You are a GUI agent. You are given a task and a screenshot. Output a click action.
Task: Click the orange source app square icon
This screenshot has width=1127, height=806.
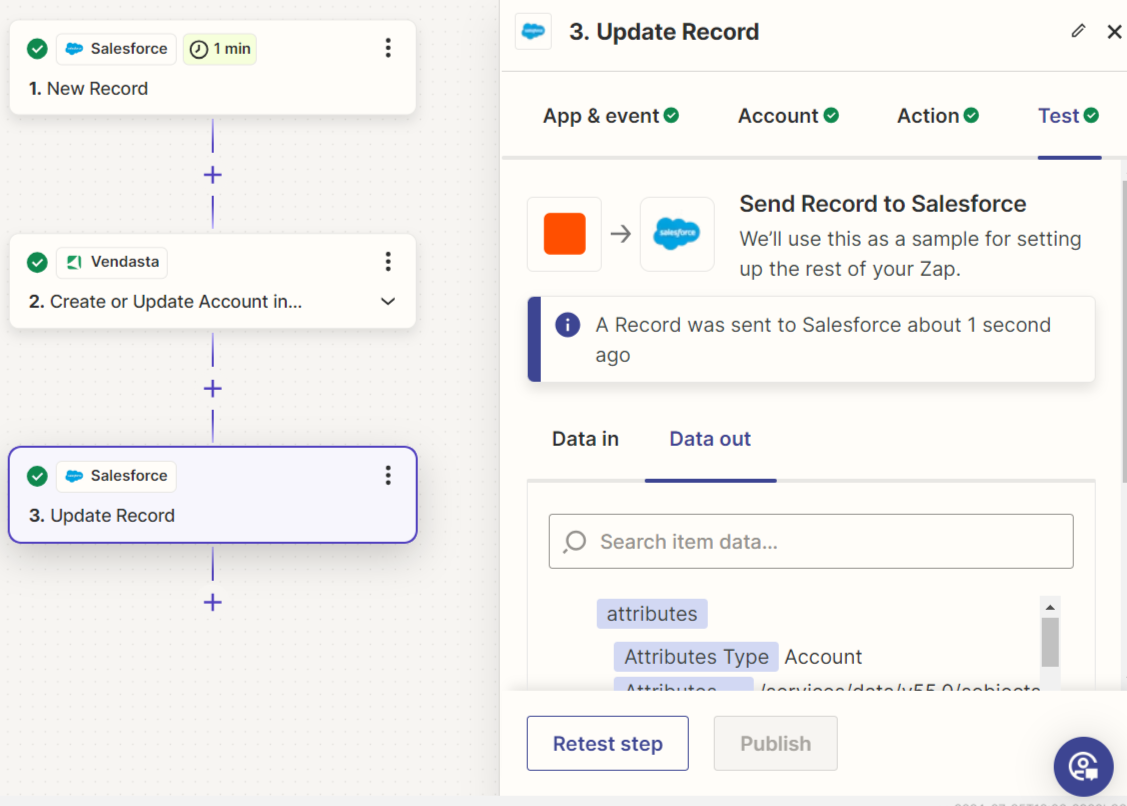565,234
